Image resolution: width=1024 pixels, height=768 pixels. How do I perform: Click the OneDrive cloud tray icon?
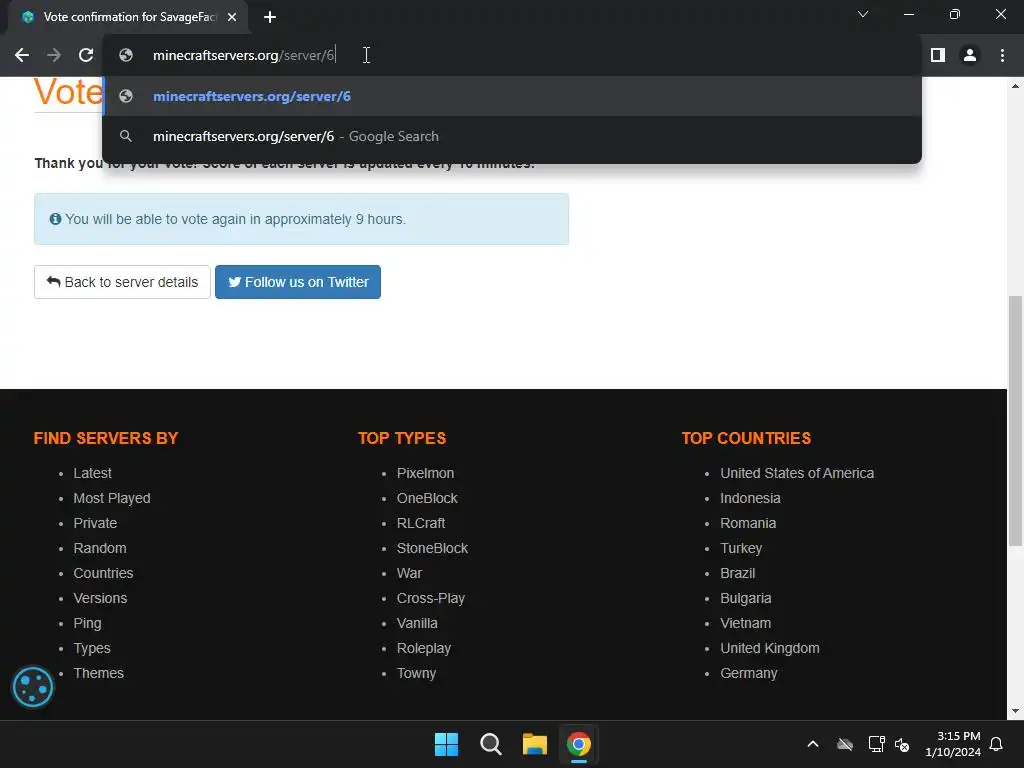(x=845, y=744)
